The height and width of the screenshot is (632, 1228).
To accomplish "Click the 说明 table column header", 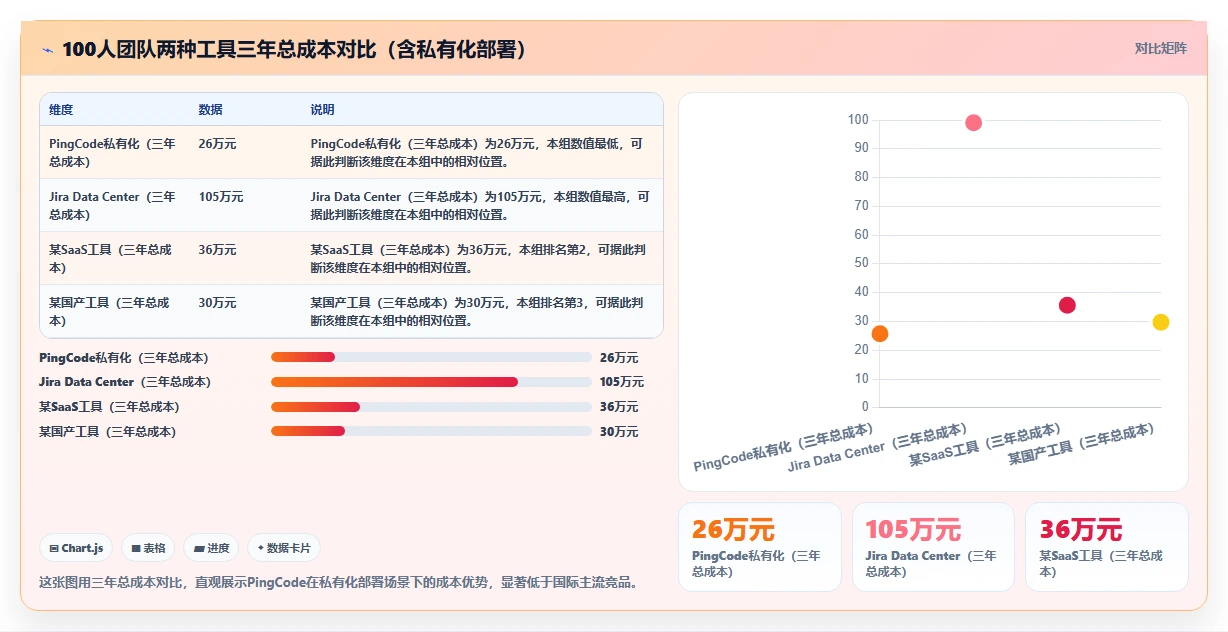I will (323, 110).
